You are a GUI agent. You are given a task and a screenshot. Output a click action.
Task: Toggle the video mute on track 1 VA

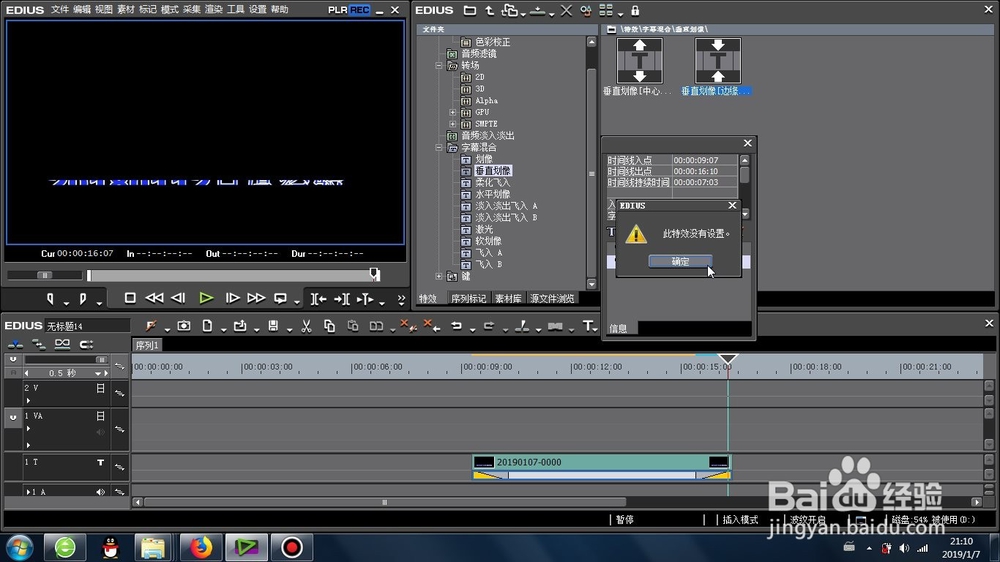[x=100, y=416]
